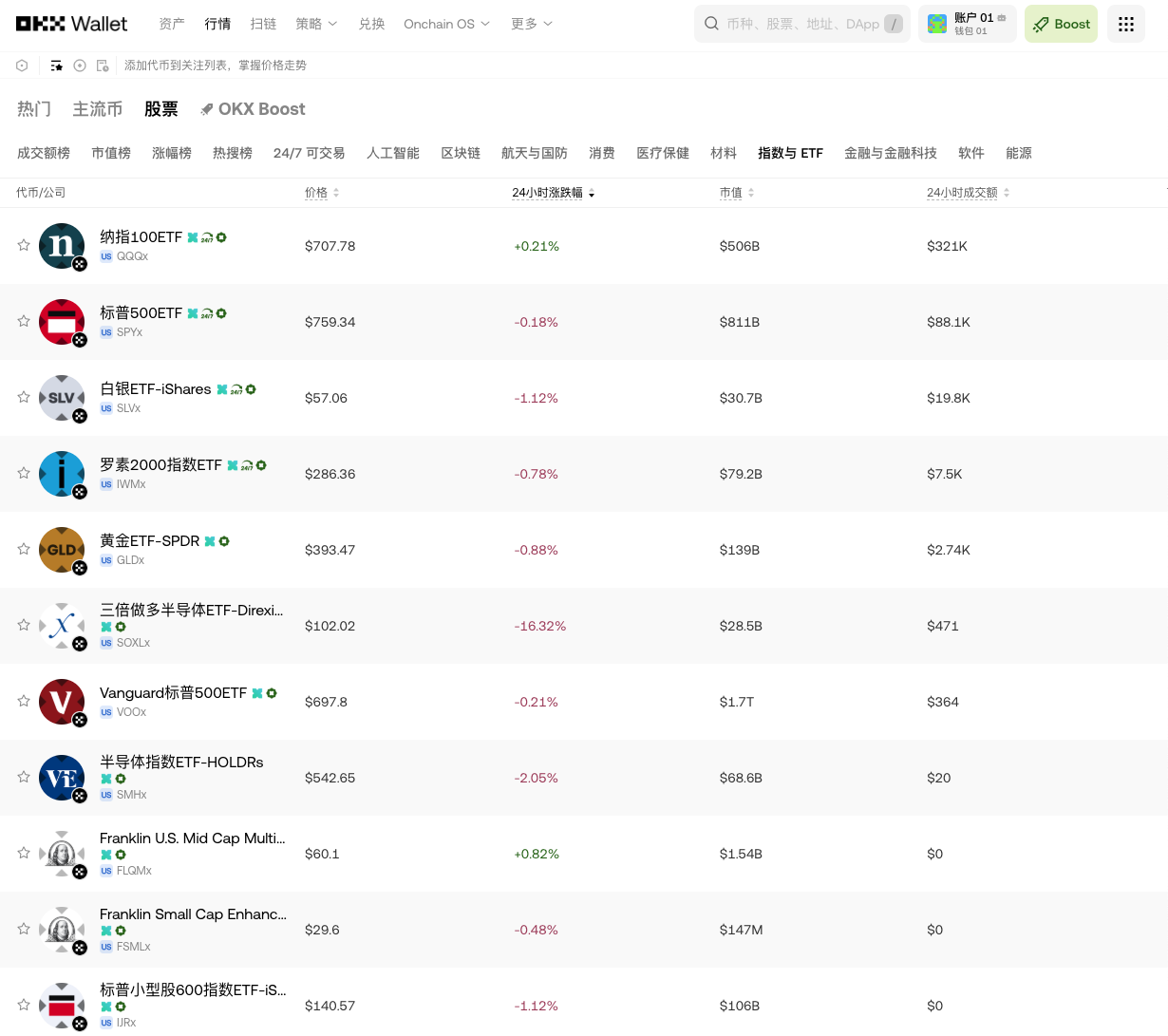
Task: Open the 资产 nav item
Action: coord(172,24)
